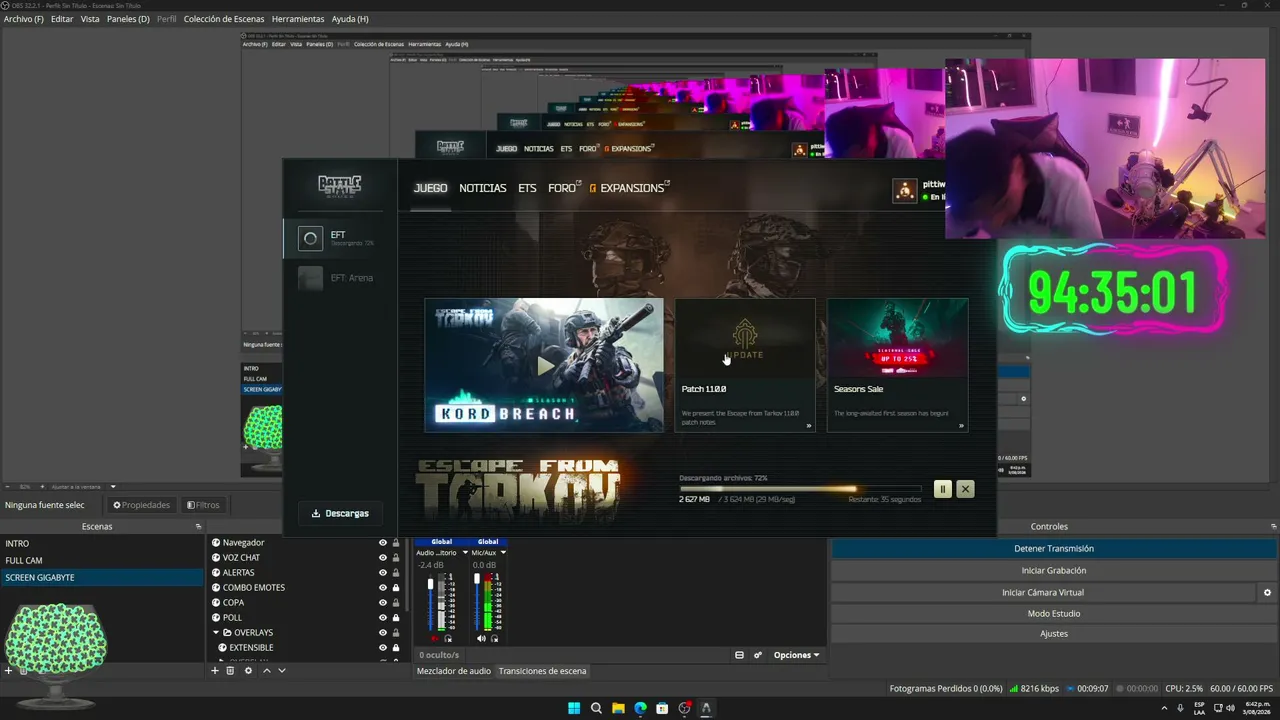Add a new scene with plus icon
Screen dimensions: 1280x720
tap(8, 671)
